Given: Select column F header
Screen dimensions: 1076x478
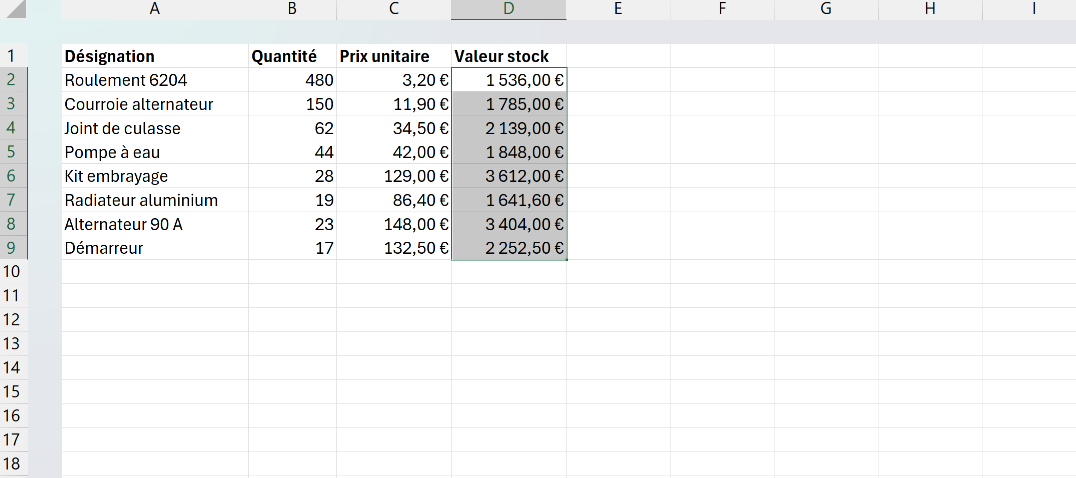Looking at the screenshot, I should (x=722, y=9).
